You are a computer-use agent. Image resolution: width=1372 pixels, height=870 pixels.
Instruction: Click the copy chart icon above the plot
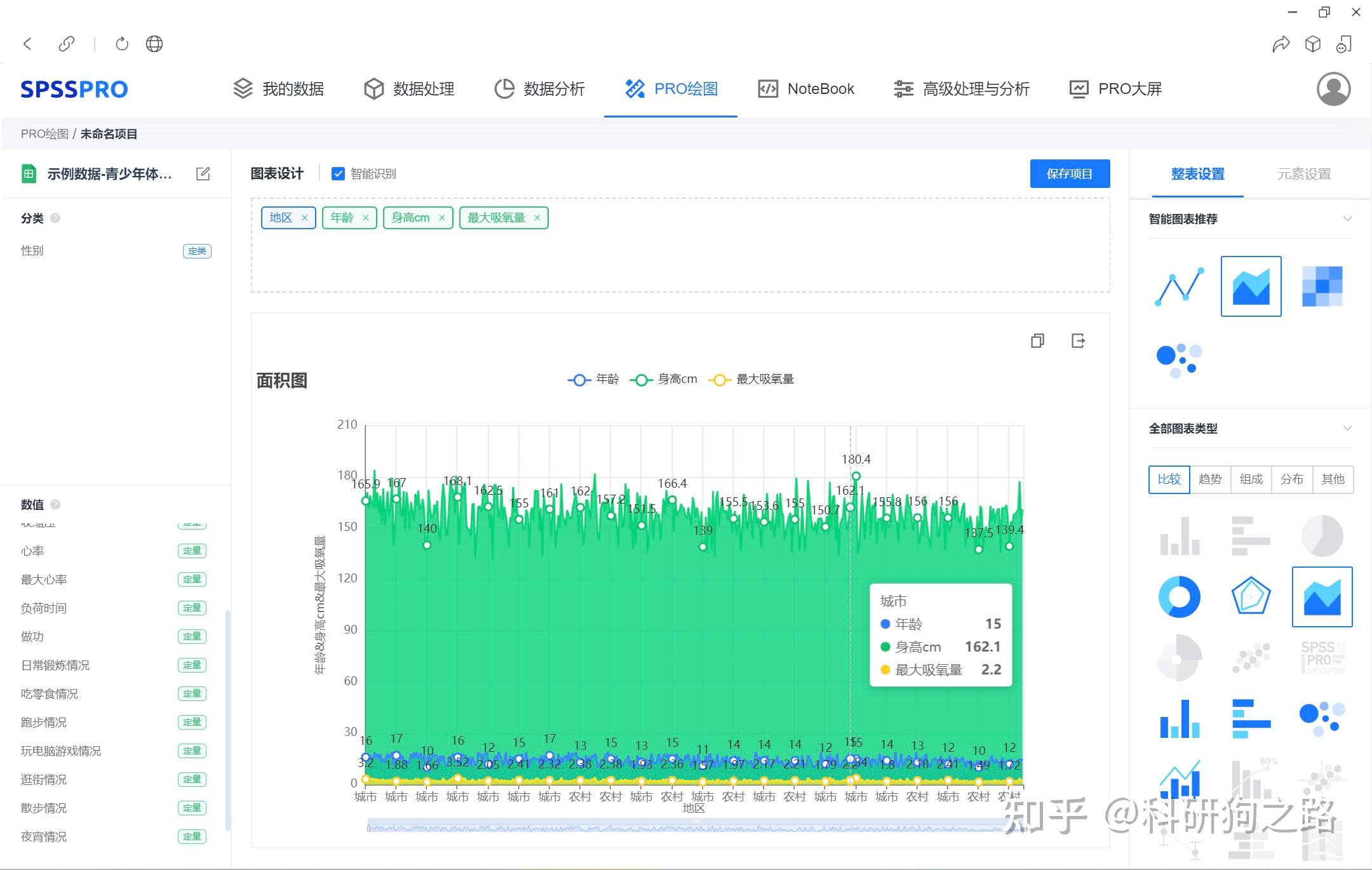tap(1038, 341)
